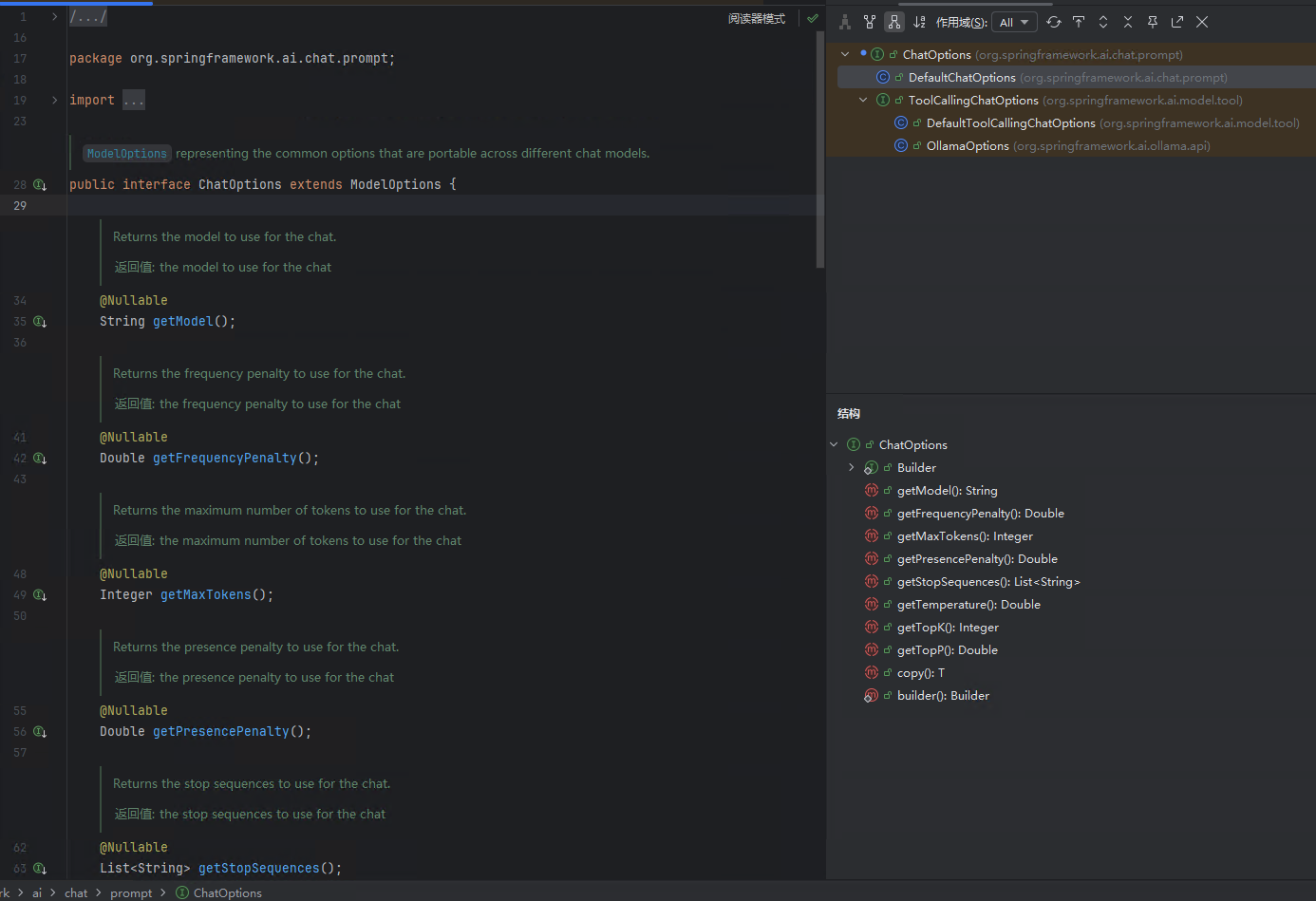Click implementation gutter icon beside getMaxTokens
The width and height of the screenshot is (1316, 901).
pyautogui.click(x=40, y=595)
